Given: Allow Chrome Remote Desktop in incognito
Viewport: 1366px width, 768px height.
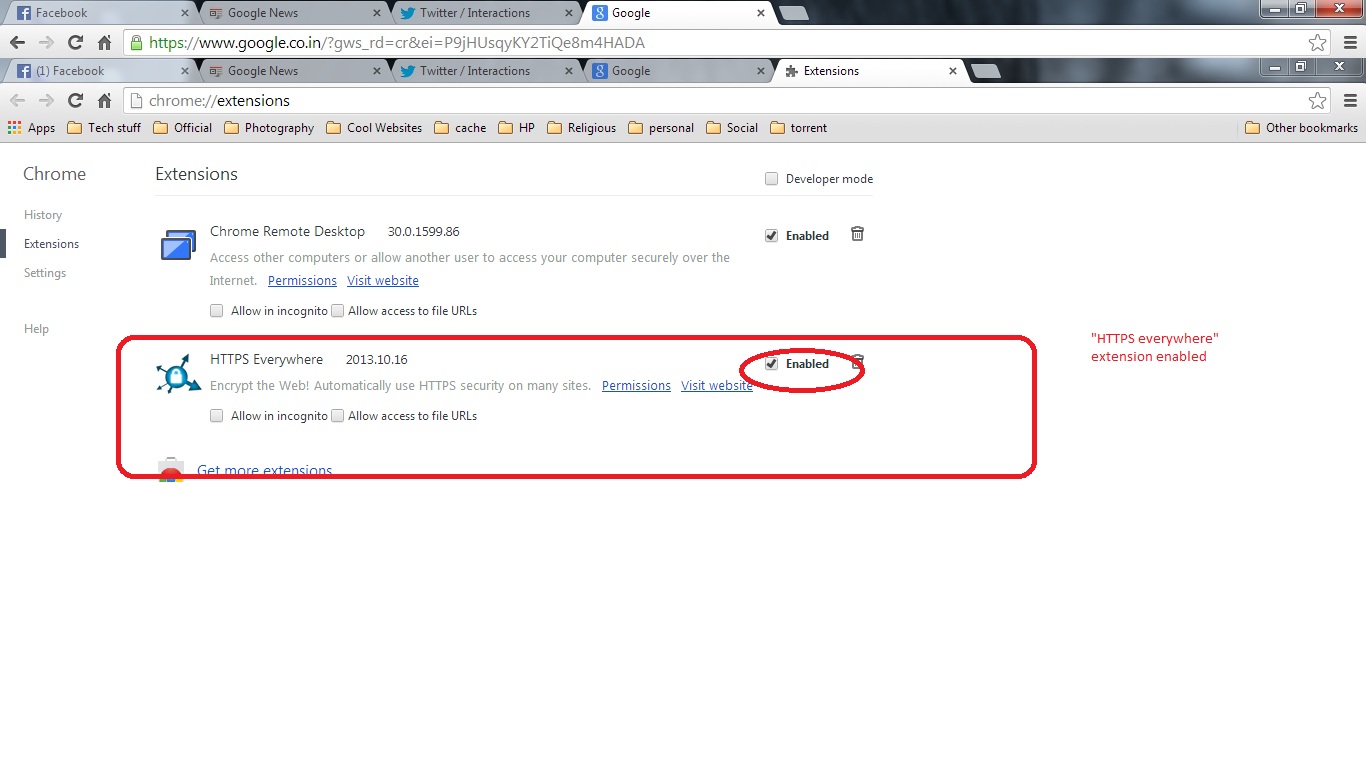Looking at the screenshot, I should pos(216,311).
